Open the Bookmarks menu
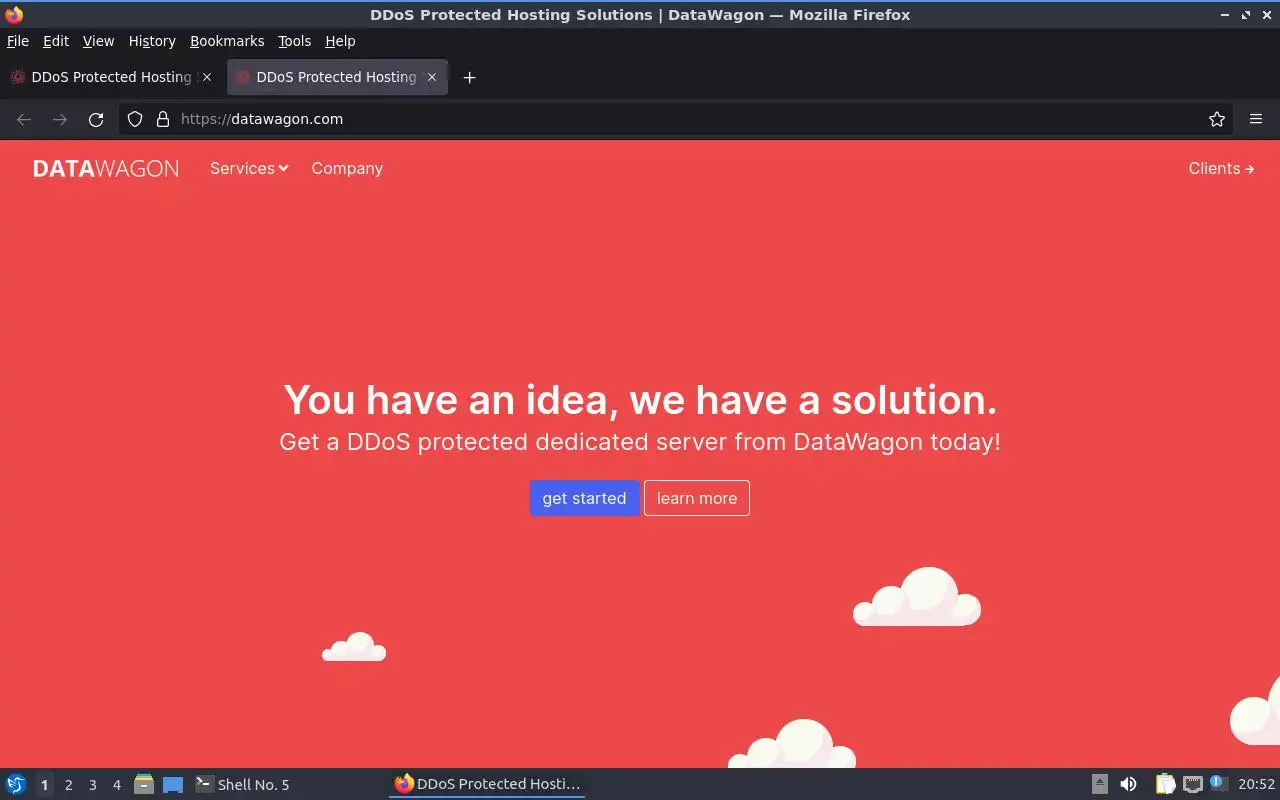 tap(227, 41)
